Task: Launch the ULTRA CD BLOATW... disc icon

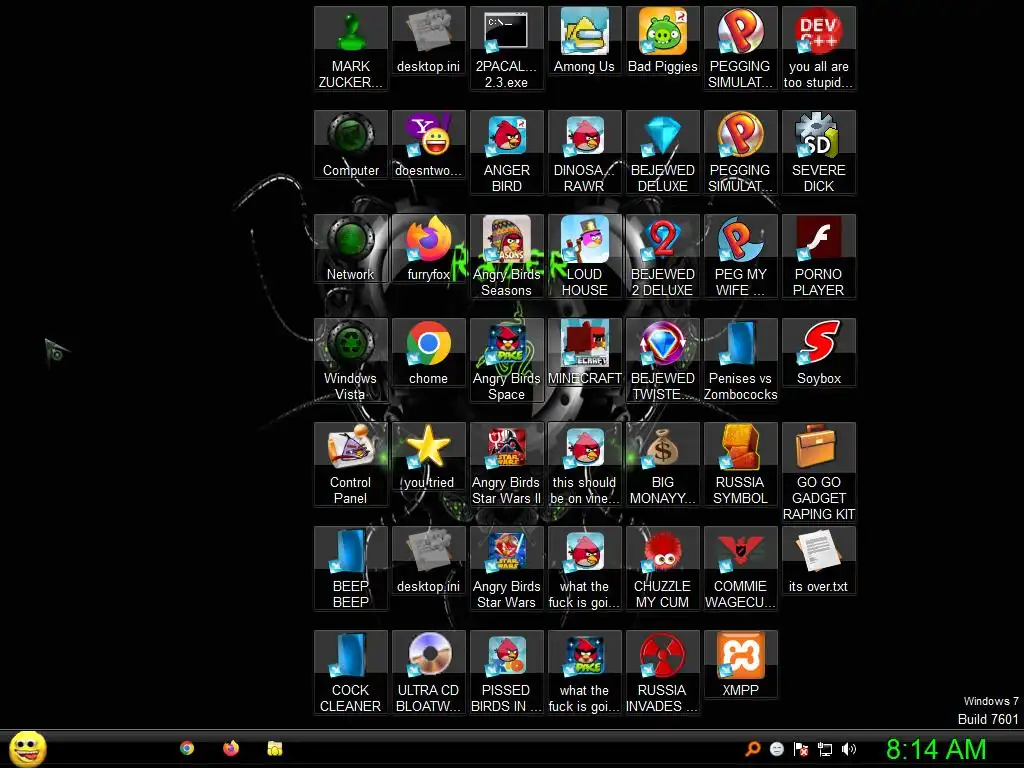Action: pos(428,671)
